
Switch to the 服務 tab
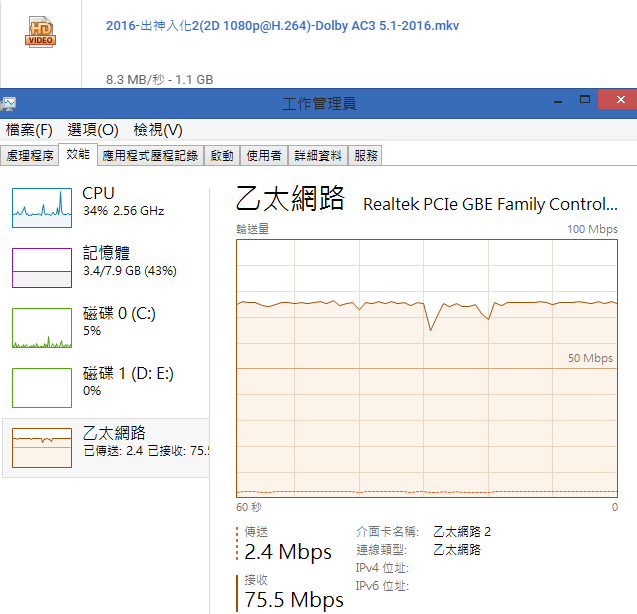(x=366, y=155)
